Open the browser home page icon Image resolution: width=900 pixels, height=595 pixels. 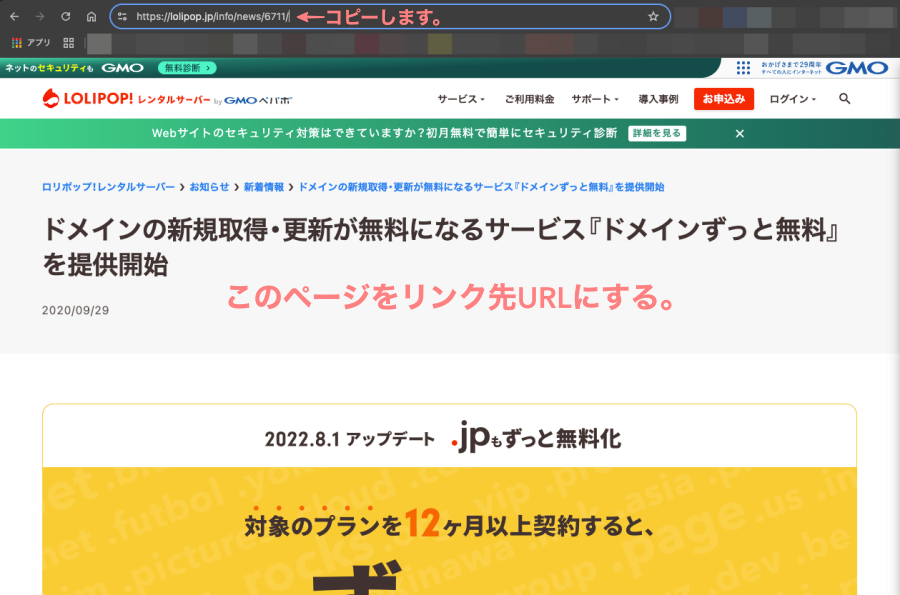tap(91, 17)
